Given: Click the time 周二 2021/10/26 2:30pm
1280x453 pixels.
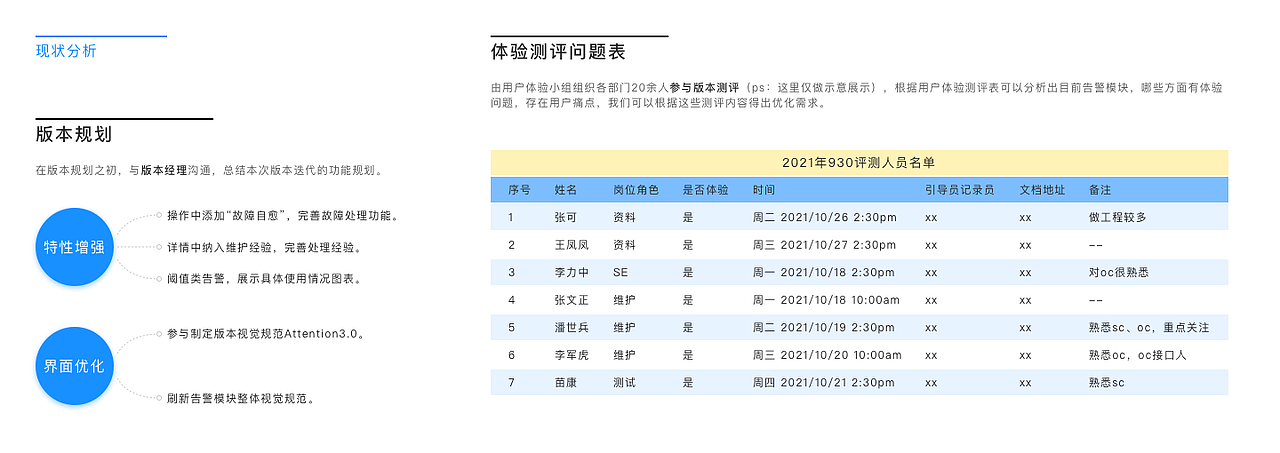Looking at the screenshot, I should (x=824, y=217).
